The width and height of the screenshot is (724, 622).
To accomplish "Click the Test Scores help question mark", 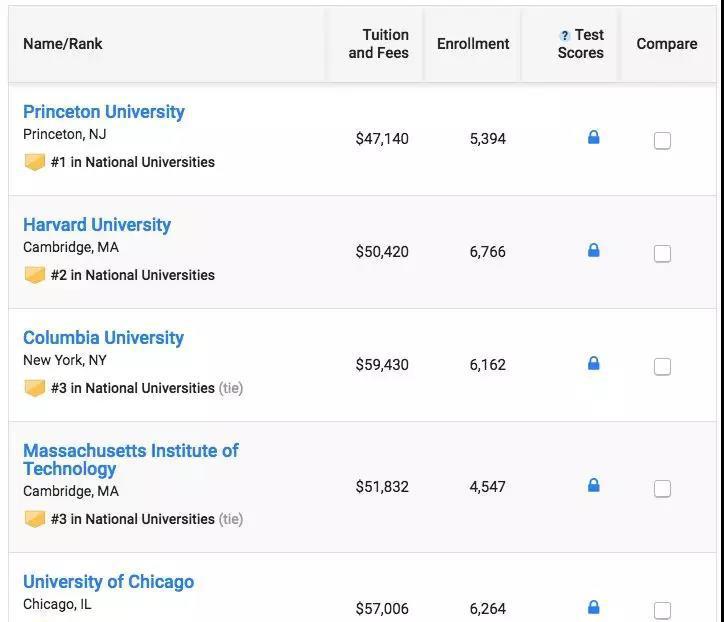I will click(565, 36).
